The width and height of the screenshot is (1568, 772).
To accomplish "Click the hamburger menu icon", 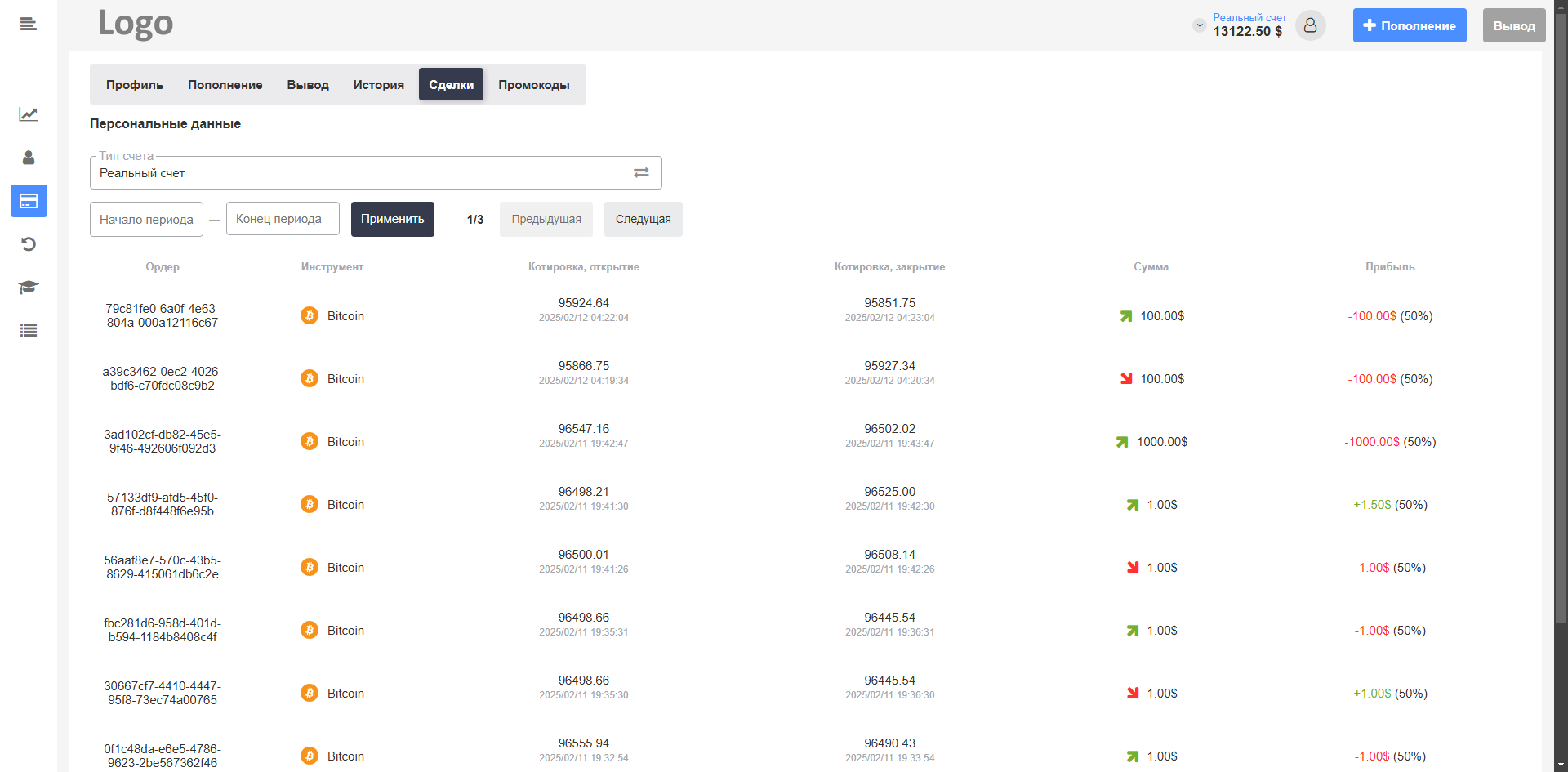I will coord(29,24).
